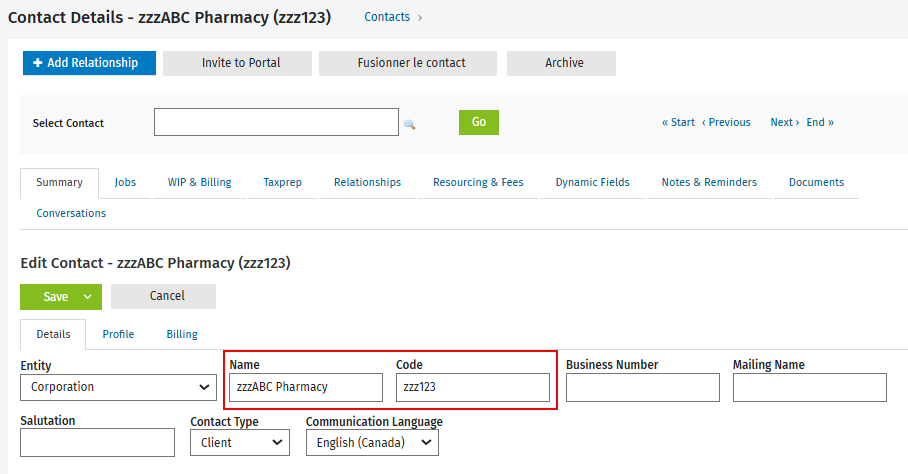
Task: Open the WIP & Billing tab
Action: pos(199,182)
